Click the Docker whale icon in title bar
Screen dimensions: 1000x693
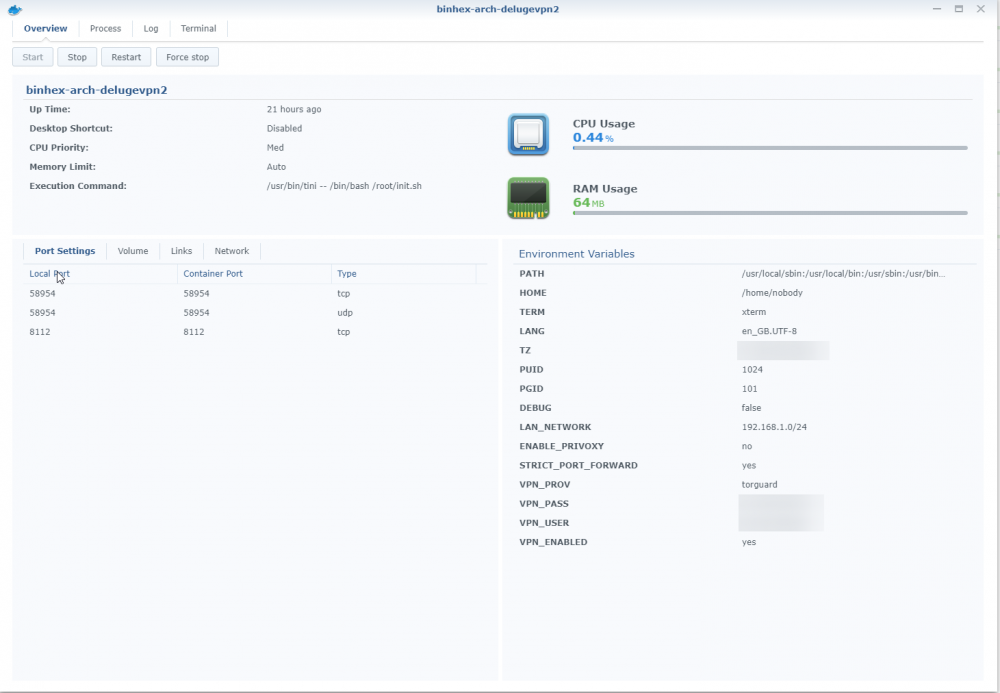[x=15, y=10]
